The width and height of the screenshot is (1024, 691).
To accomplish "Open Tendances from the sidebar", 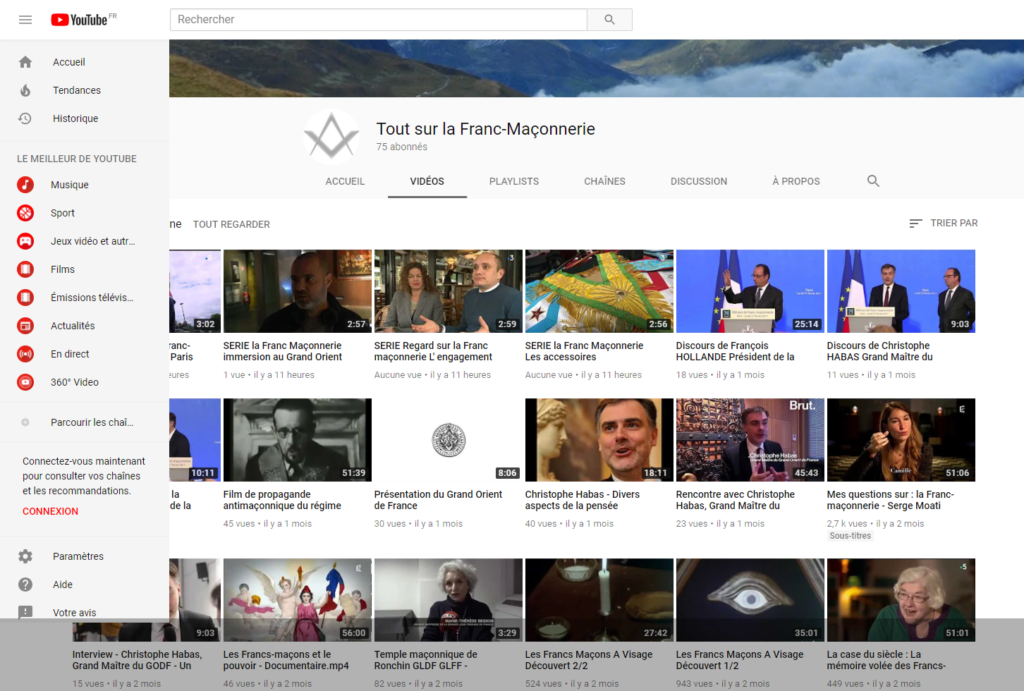I will (x=76, y=90).
